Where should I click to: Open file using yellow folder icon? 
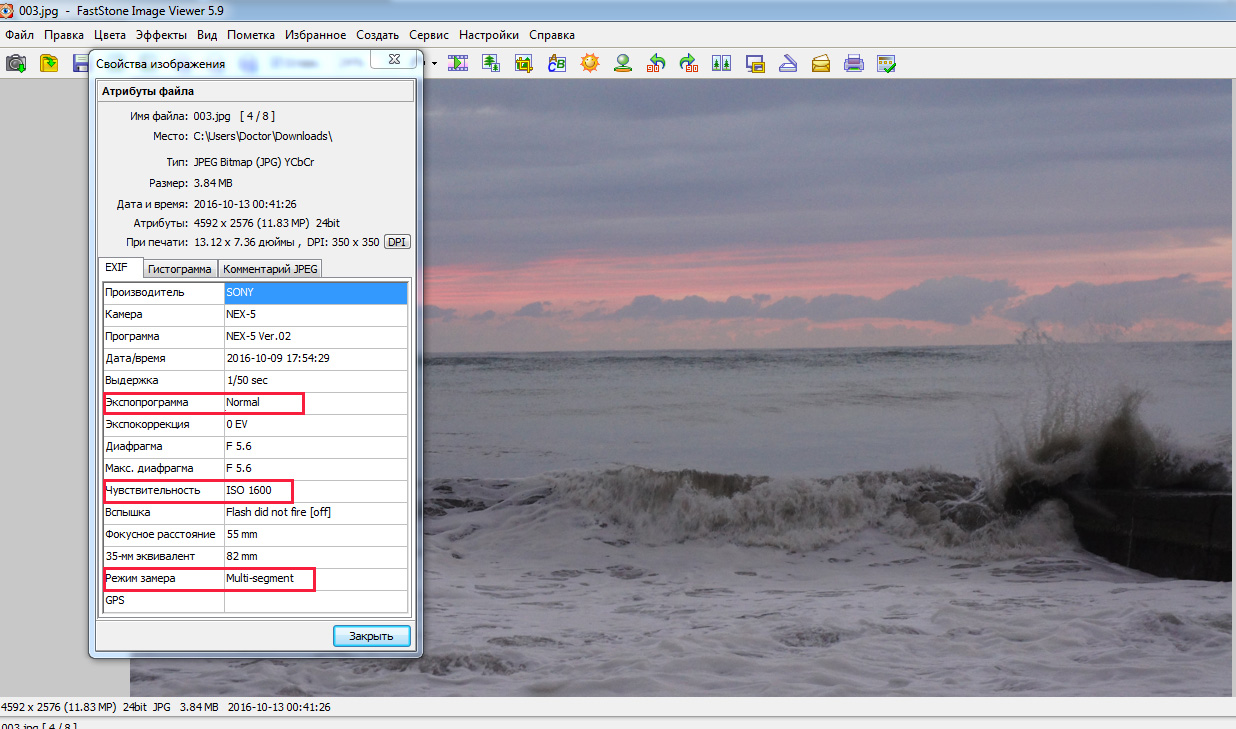click(49, 63)
